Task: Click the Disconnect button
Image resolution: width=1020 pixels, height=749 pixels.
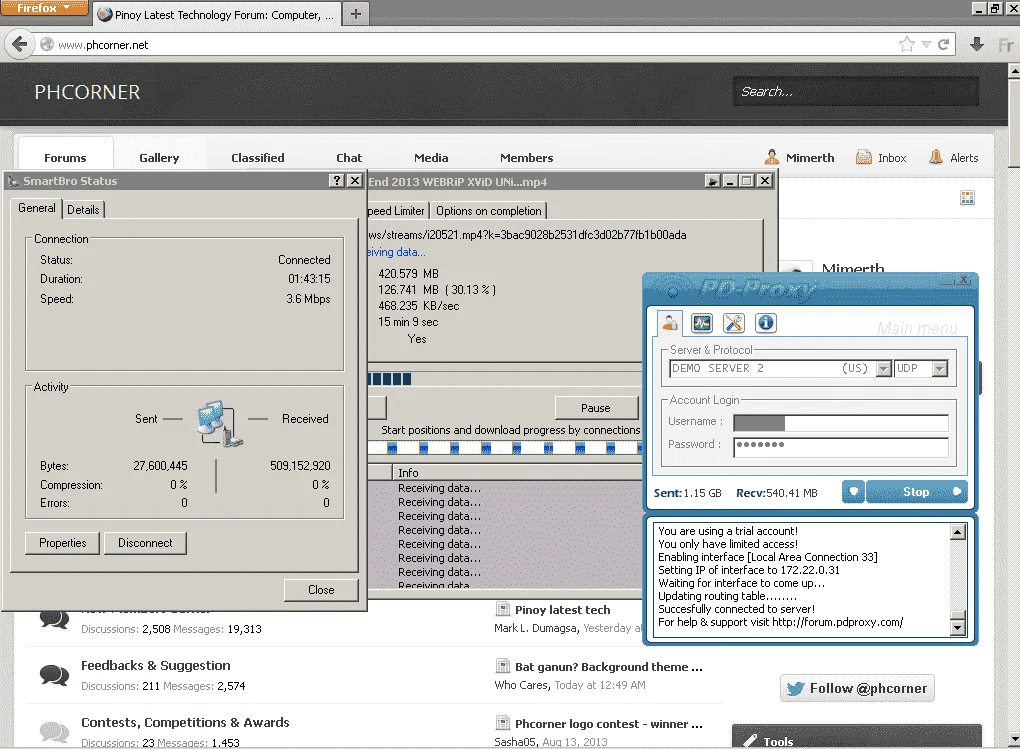Action: point(145,543)
